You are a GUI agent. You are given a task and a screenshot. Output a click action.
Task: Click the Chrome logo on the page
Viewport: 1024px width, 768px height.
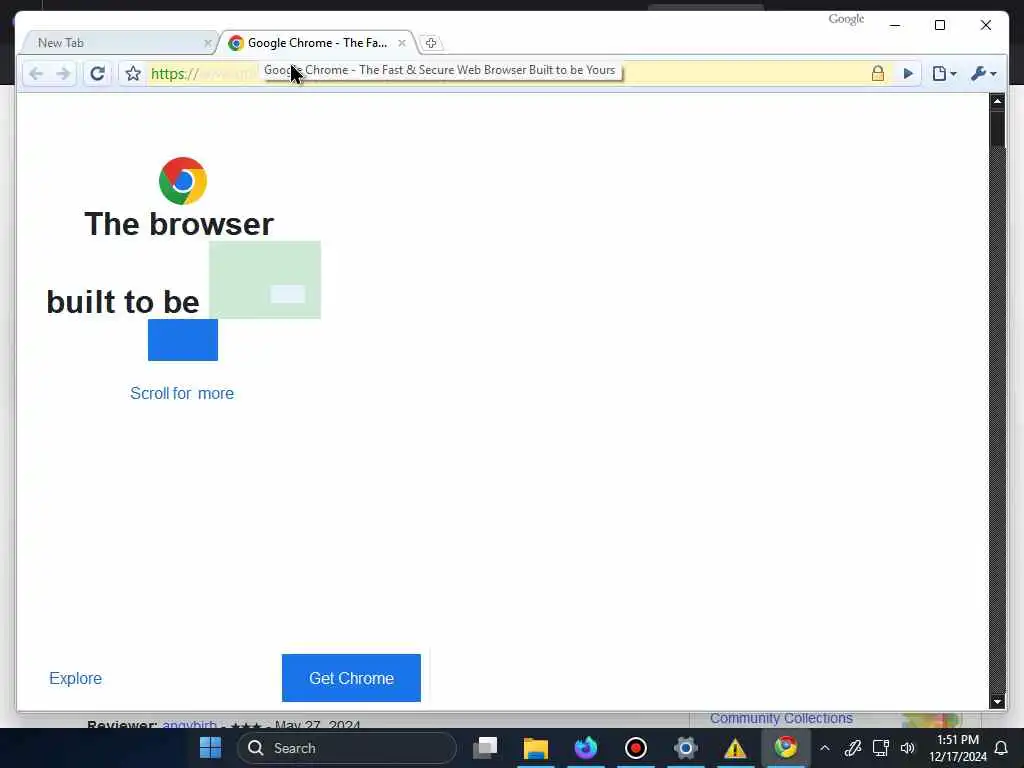point(183,181)
